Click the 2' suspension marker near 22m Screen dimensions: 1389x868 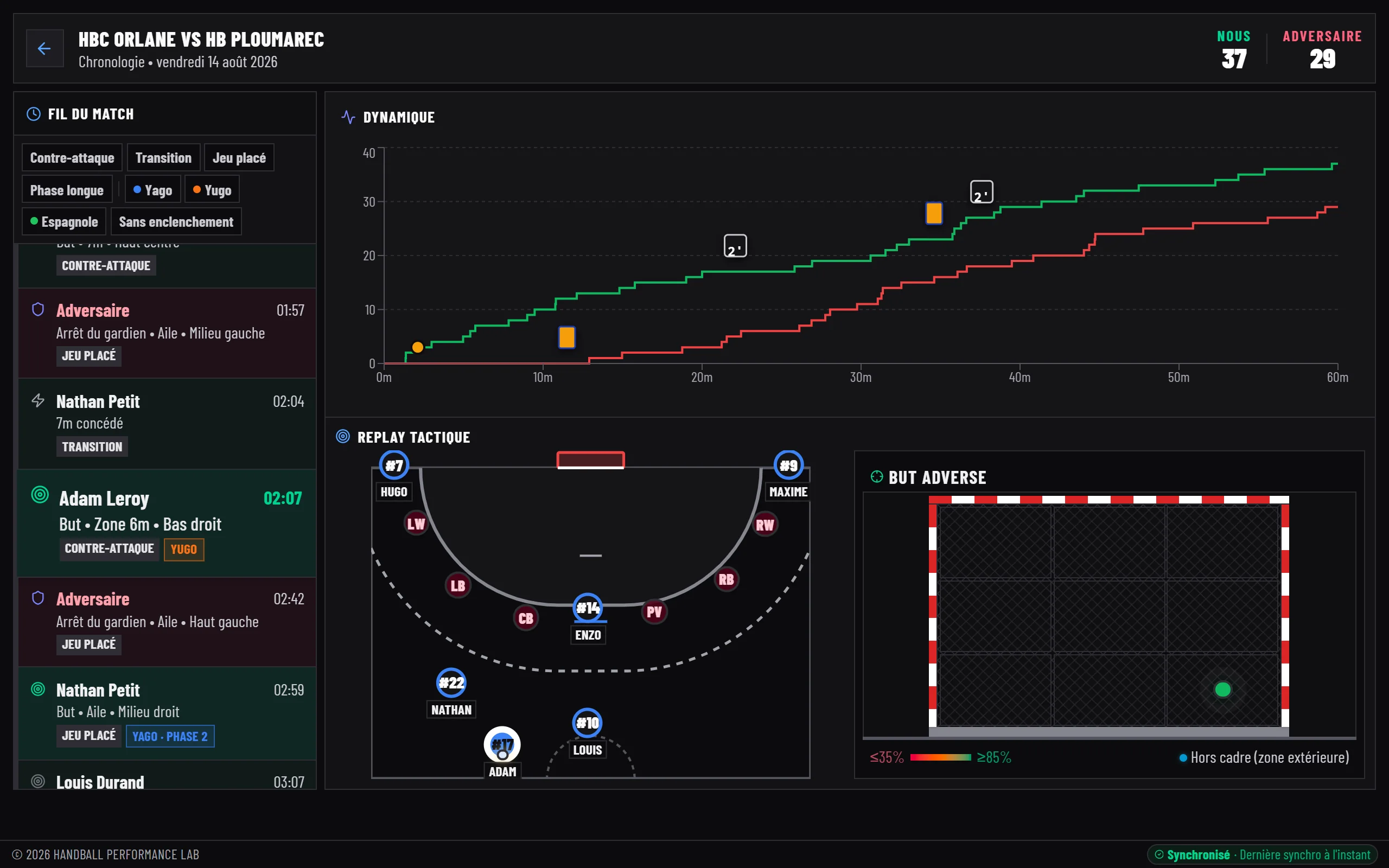pos(735,246)
